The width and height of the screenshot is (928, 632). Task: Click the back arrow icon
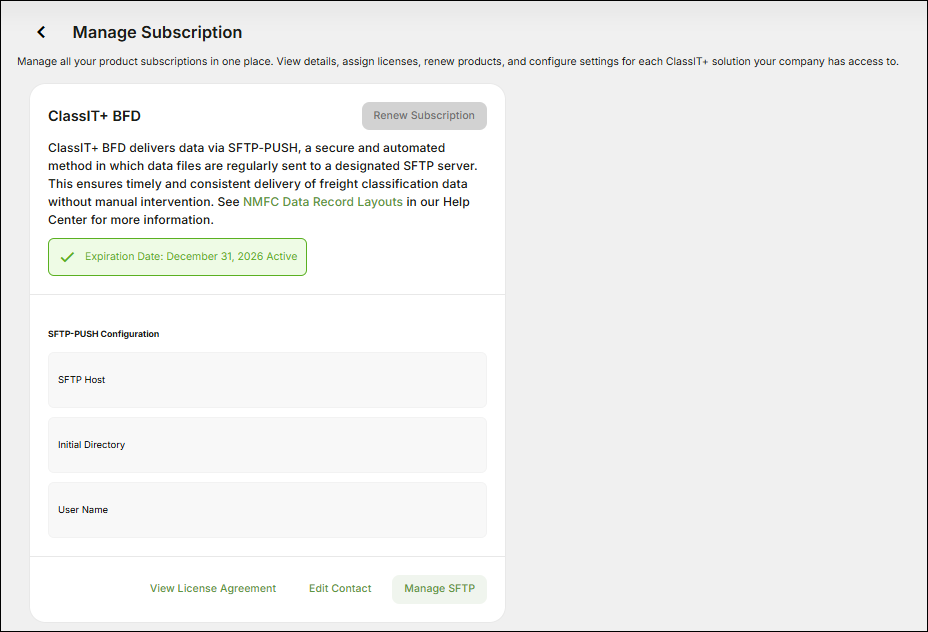tap(40, 31)
